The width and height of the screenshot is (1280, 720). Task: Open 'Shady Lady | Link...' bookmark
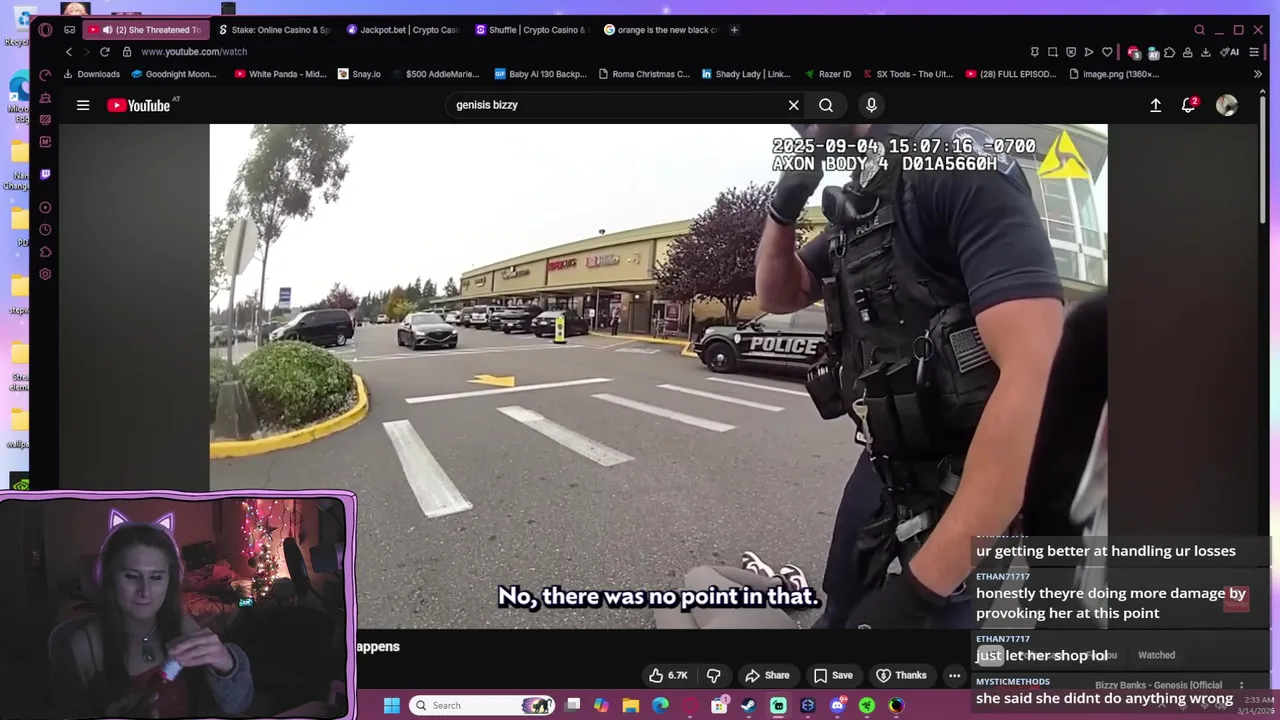click(x=746, y=74)
